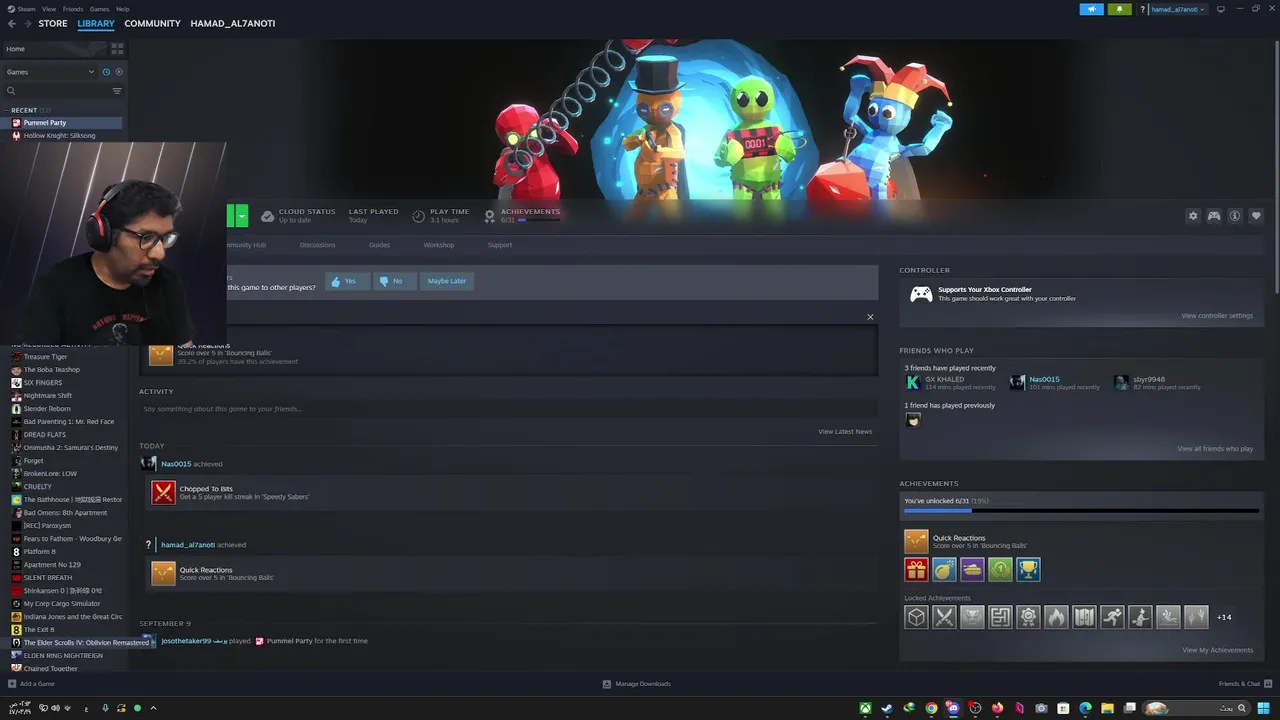This screenshot has width=1280, height=720.
Task: Show the +14 more locked achievements
Action: (x=1224, y=617)
